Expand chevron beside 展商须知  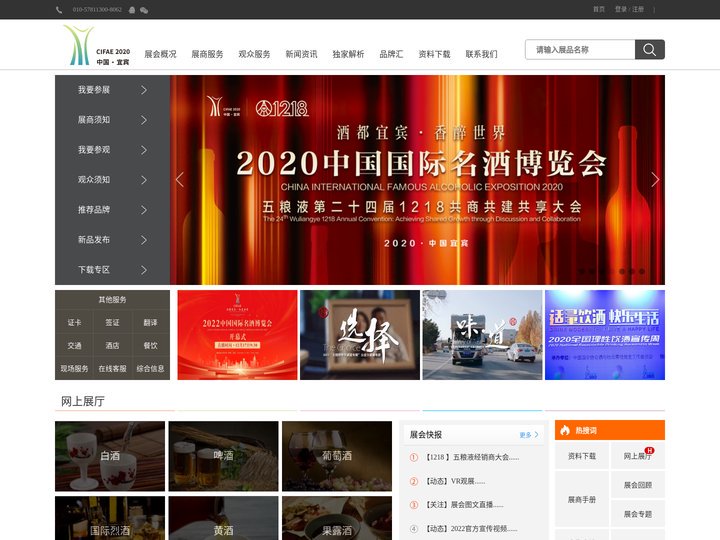tap(144, 120)
